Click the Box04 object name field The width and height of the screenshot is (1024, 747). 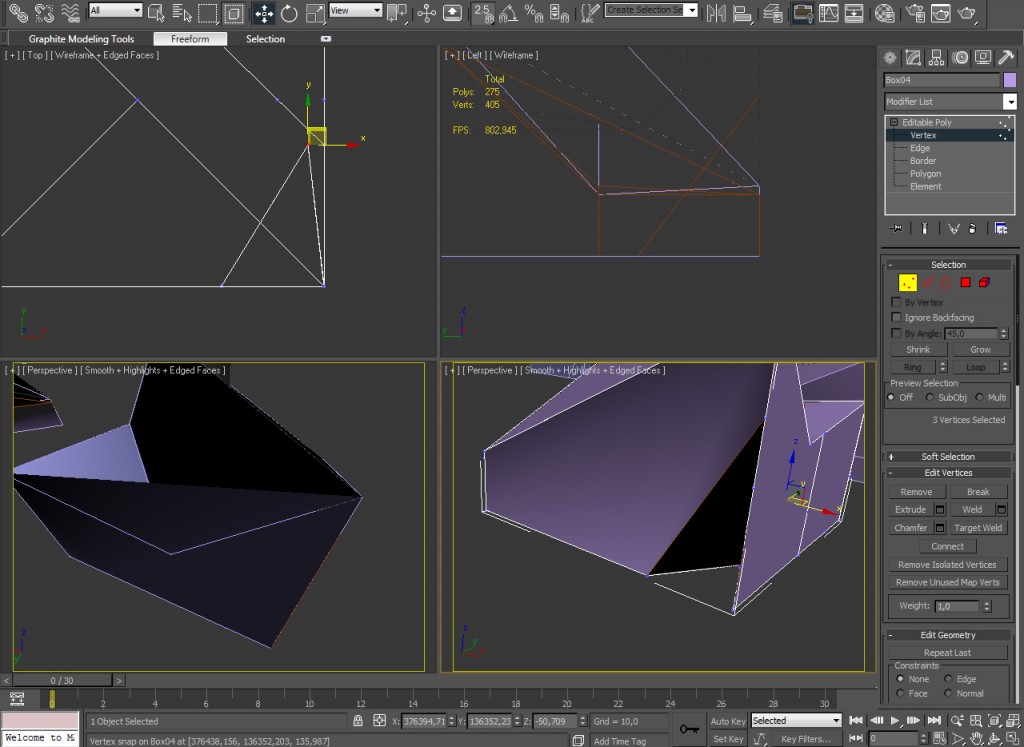(x=941, y=80)
